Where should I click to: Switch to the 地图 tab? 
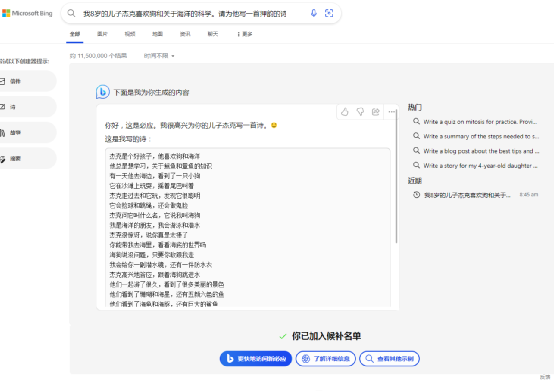pos(157,34)
